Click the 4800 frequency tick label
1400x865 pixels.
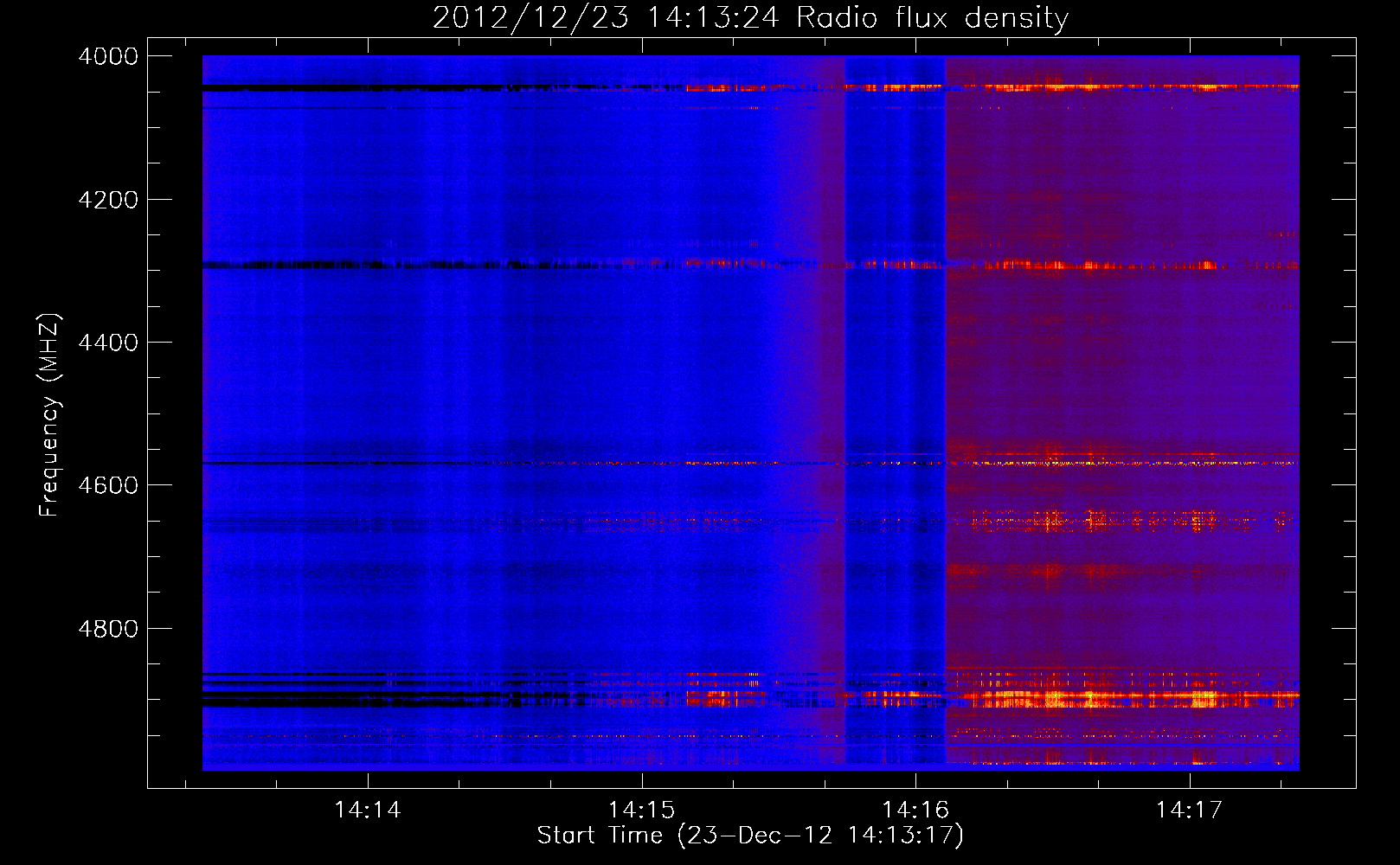click(x=108, y=629)
